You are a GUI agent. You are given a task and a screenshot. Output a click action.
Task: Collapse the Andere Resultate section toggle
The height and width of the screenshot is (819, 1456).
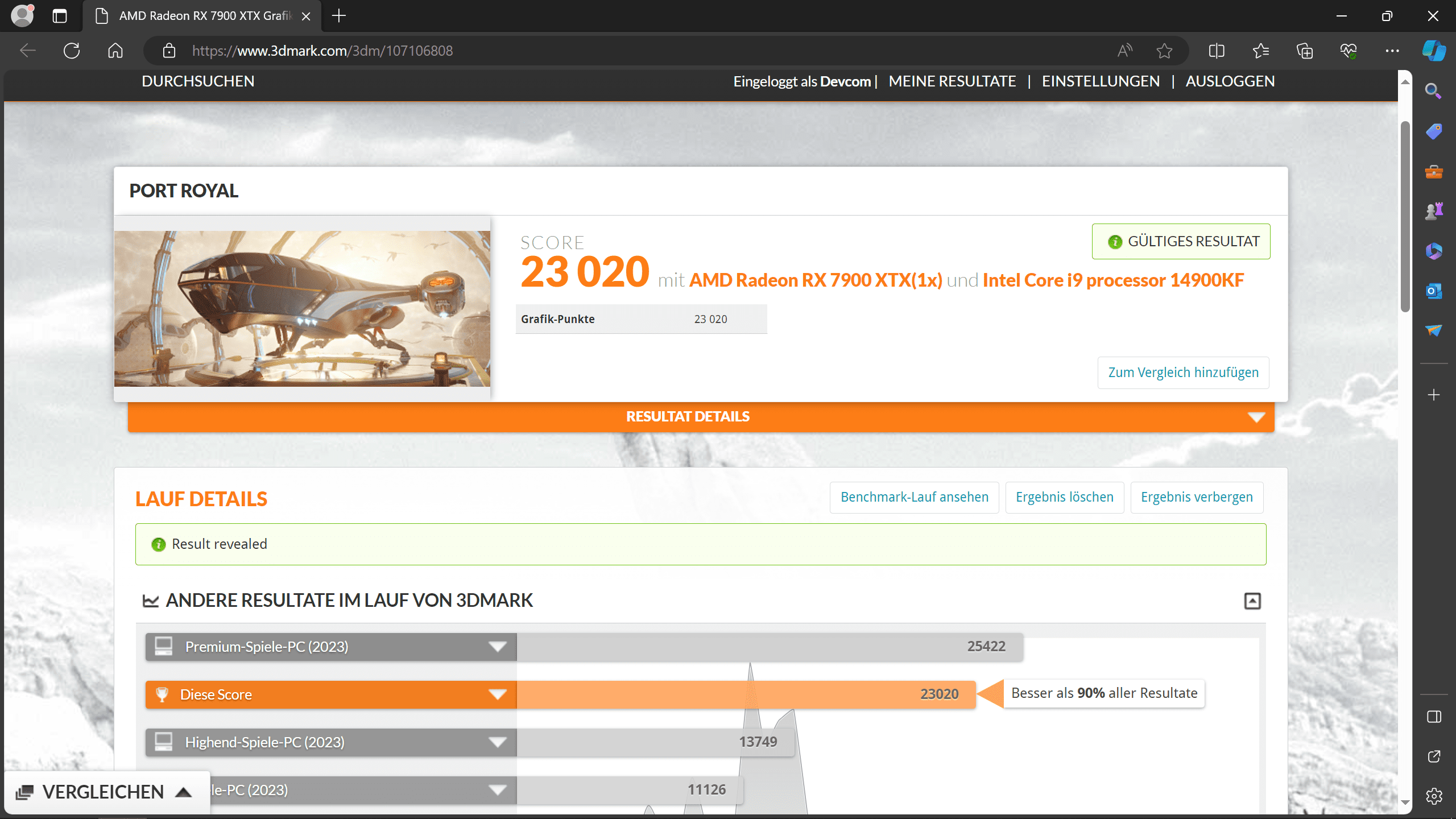pyautogui.click(x=1252, y=601)
